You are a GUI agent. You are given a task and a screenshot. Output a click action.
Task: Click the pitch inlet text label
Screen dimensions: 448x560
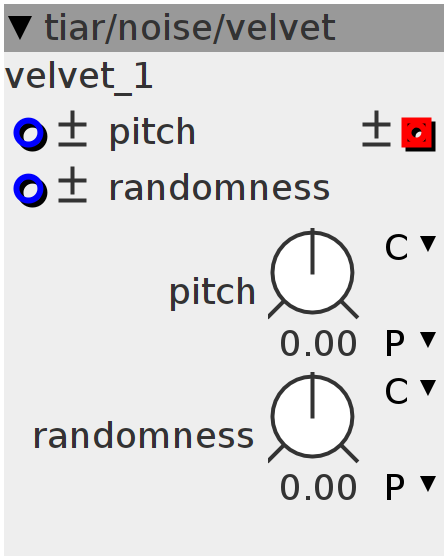(152, 133)
